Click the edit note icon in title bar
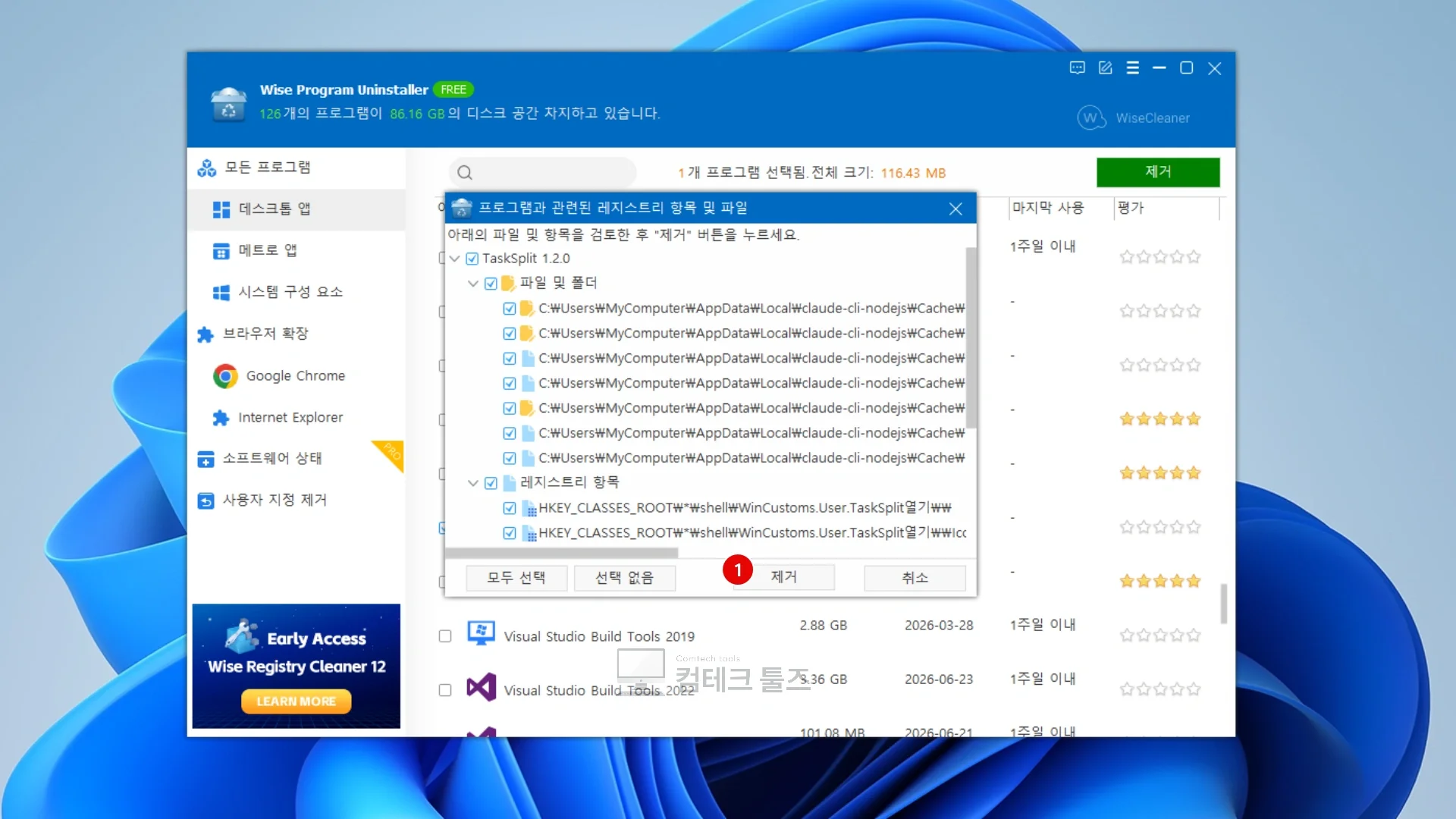This screenshot has height=819, width=1456. 1105,68
